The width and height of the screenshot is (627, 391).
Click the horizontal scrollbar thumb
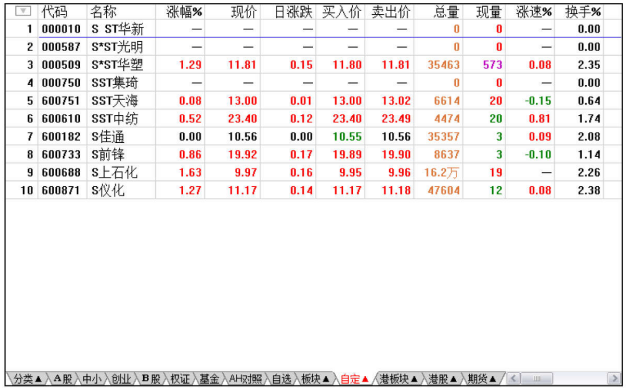tap(537, 378)
